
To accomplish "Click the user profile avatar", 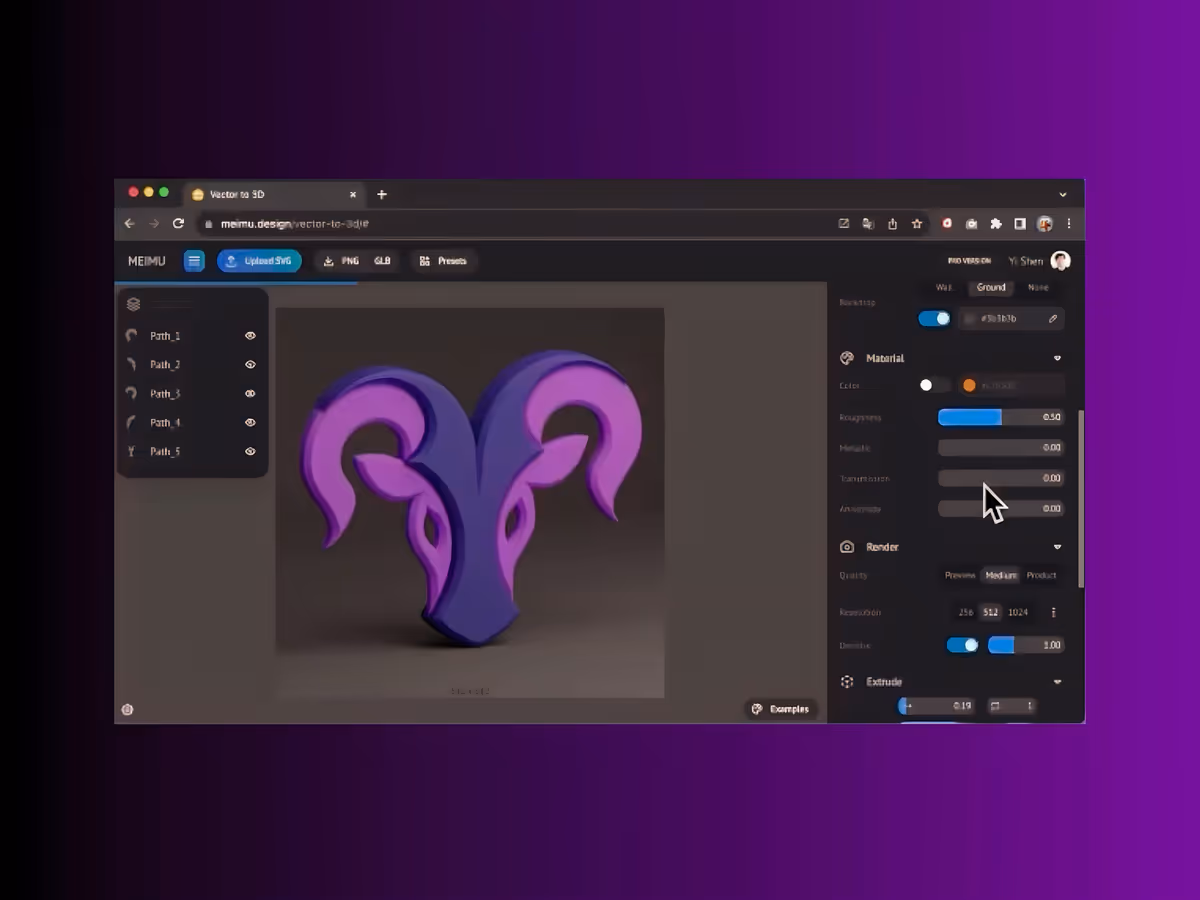I will pyautogui.click(x=1061, y=261).
